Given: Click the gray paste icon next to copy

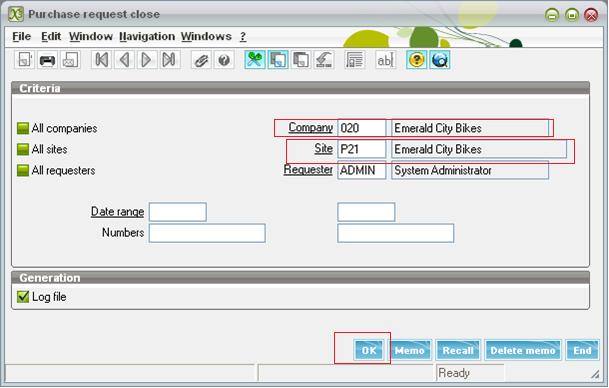Looking at the screenshot, I should click(301, 60).
